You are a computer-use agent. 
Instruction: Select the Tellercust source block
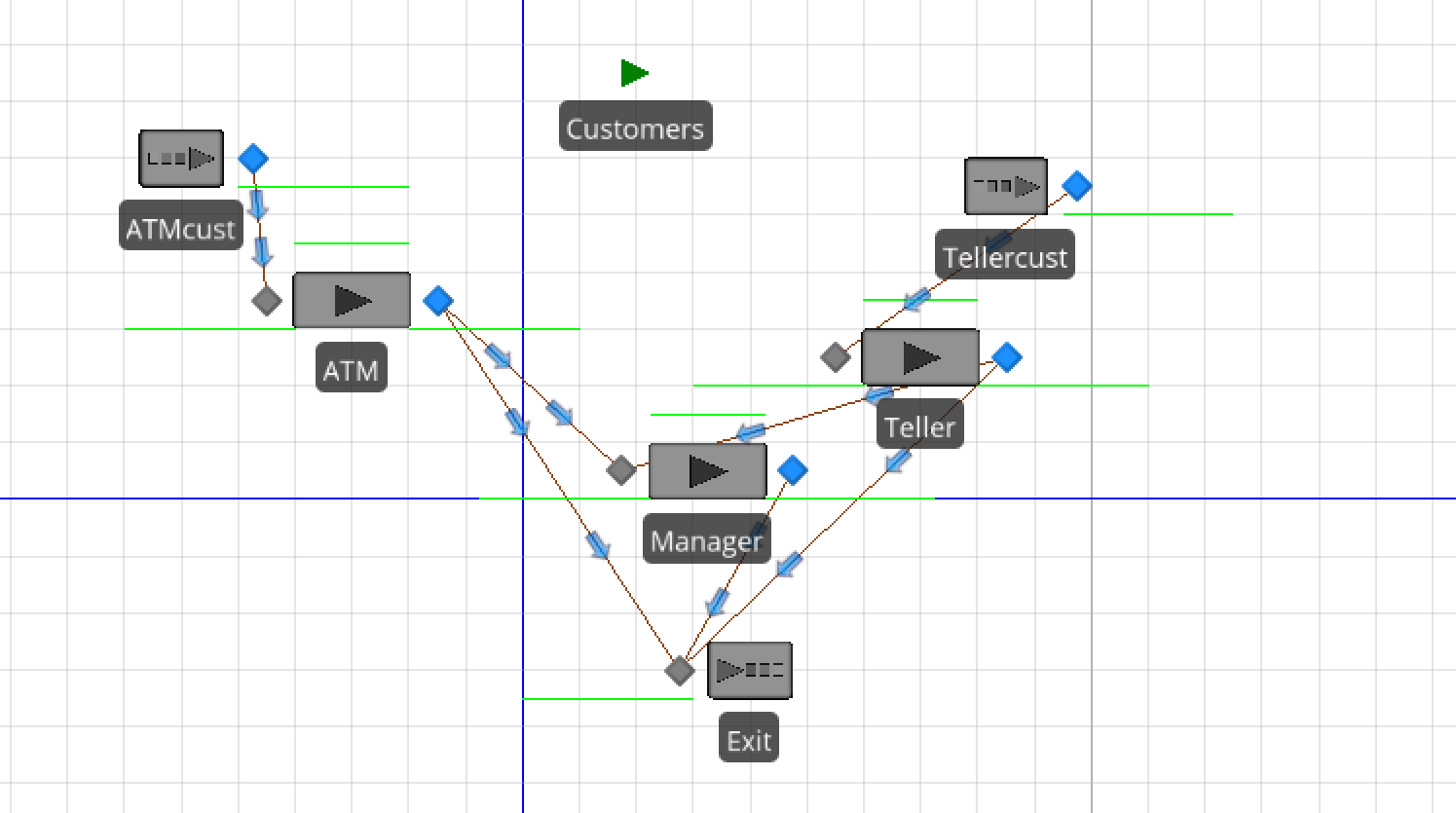pyautogui.click(x=1005, y=185)
